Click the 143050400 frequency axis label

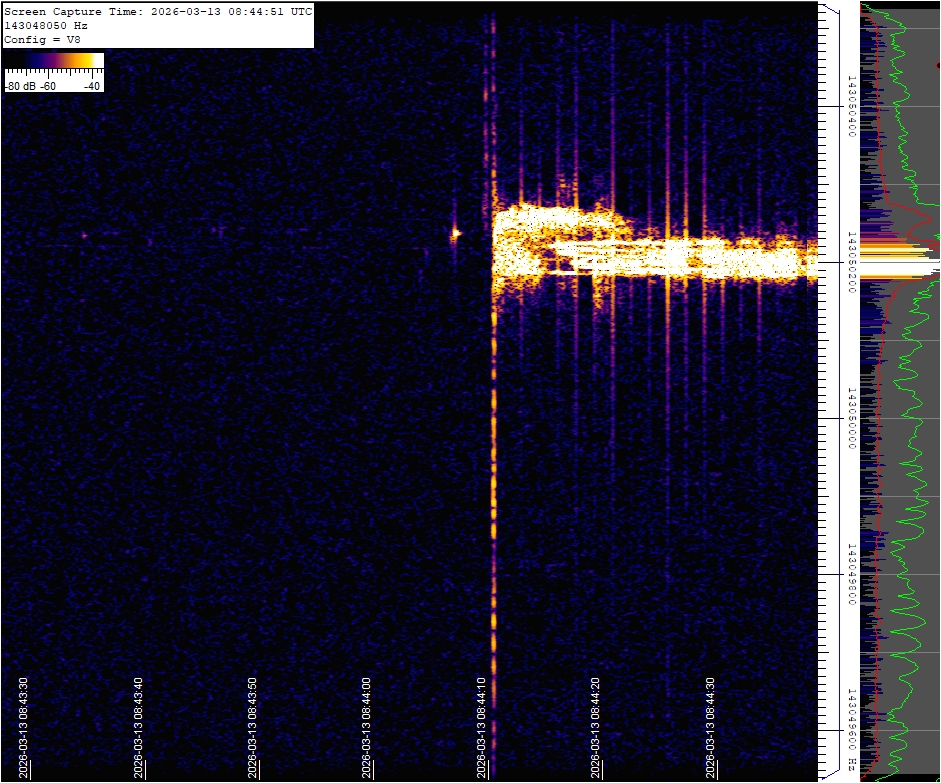click(x=852, y=105)
